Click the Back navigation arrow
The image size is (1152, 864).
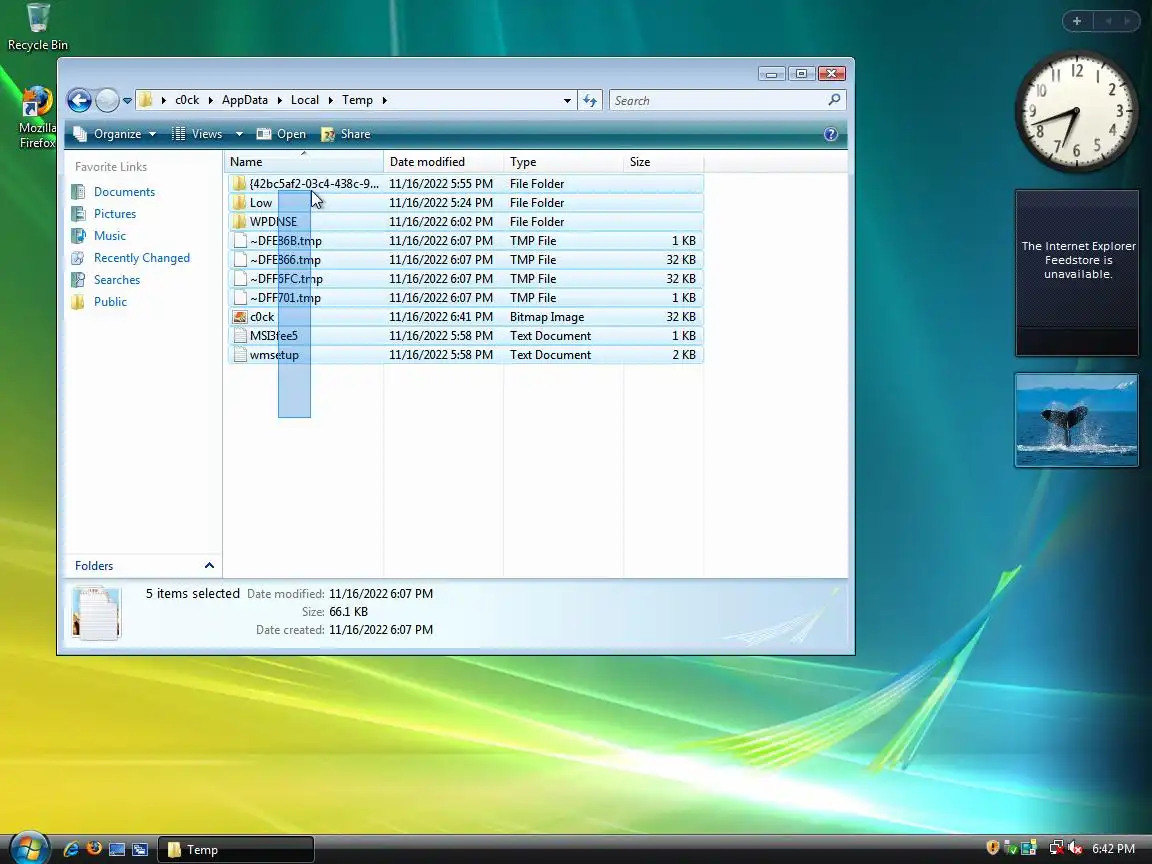79,100
